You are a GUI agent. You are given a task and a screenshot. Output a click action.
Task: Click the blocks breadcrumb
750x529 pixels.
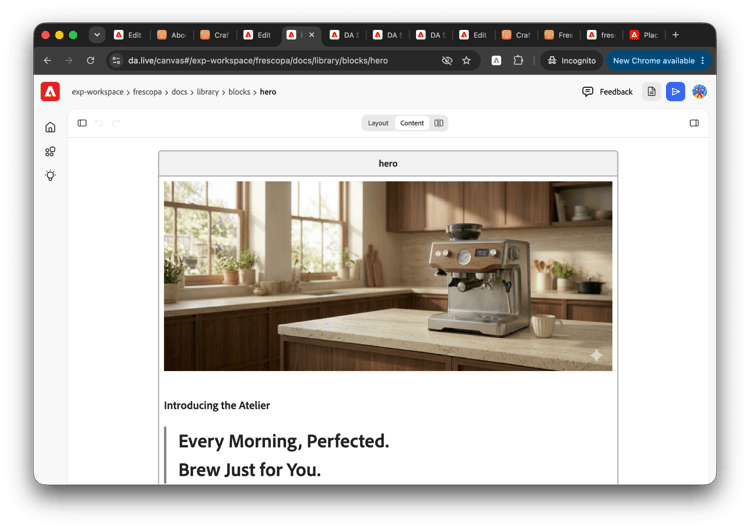[239, 92]
